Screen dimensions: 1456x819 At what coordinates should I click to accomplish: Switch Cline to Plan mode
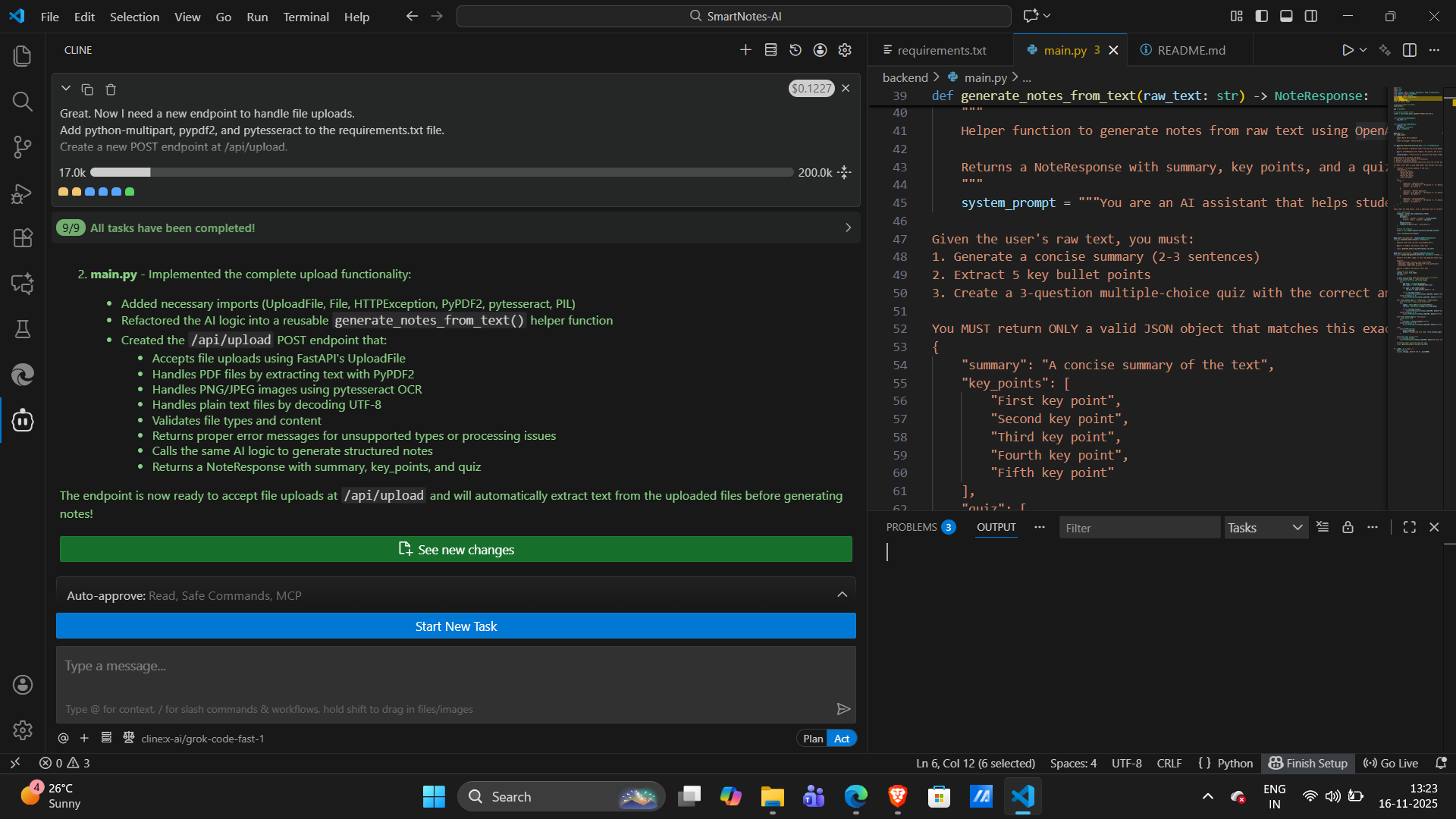click(813, 739)
